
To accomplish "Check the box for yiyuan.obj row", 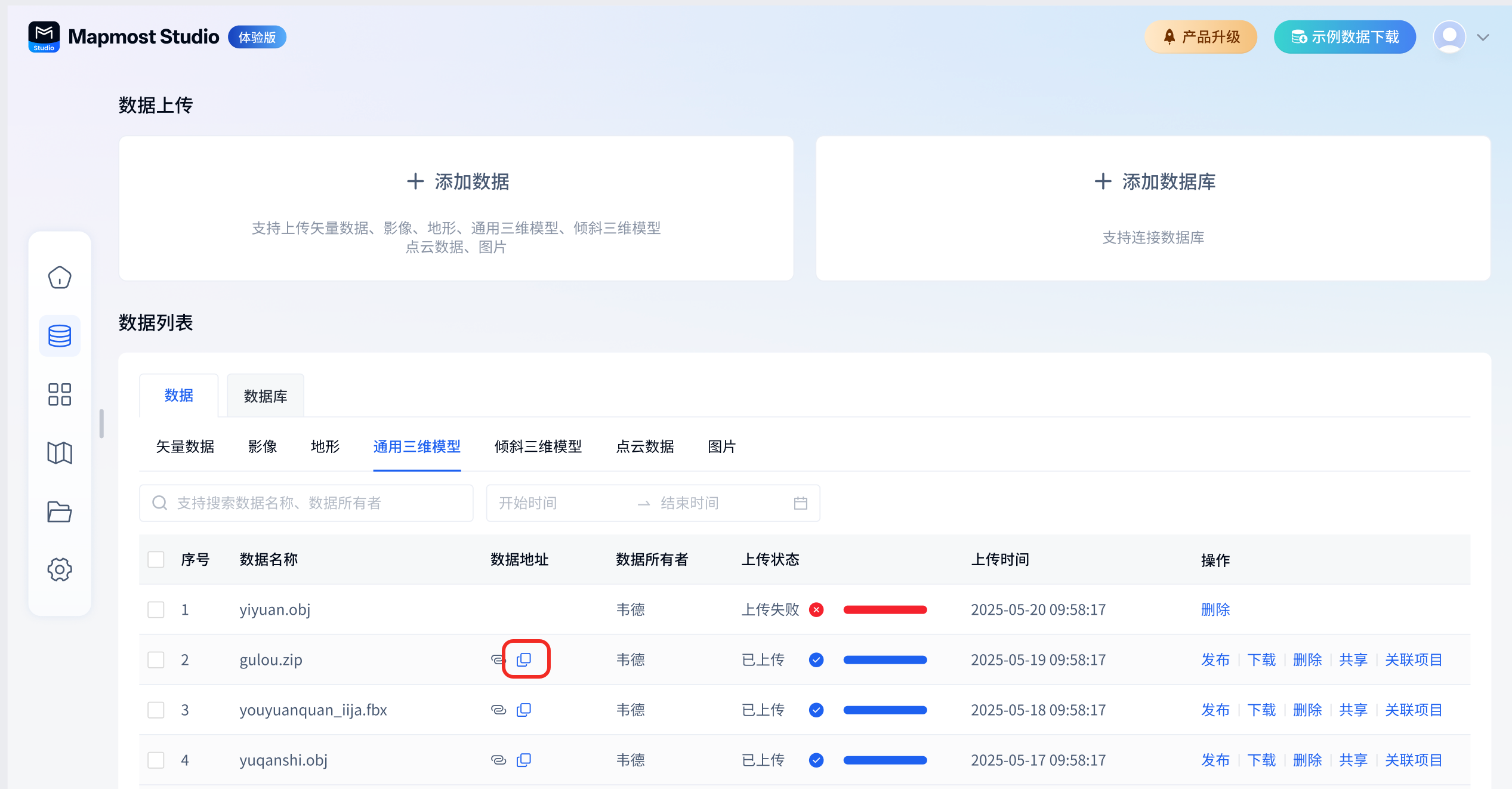I will (156, 609).
